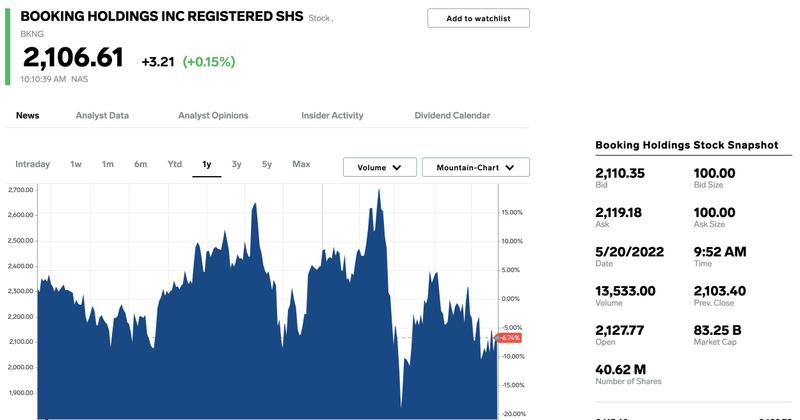Select 1y chart range
The height and width of the screenshot is (420, 800).
[x=207, y=164]
